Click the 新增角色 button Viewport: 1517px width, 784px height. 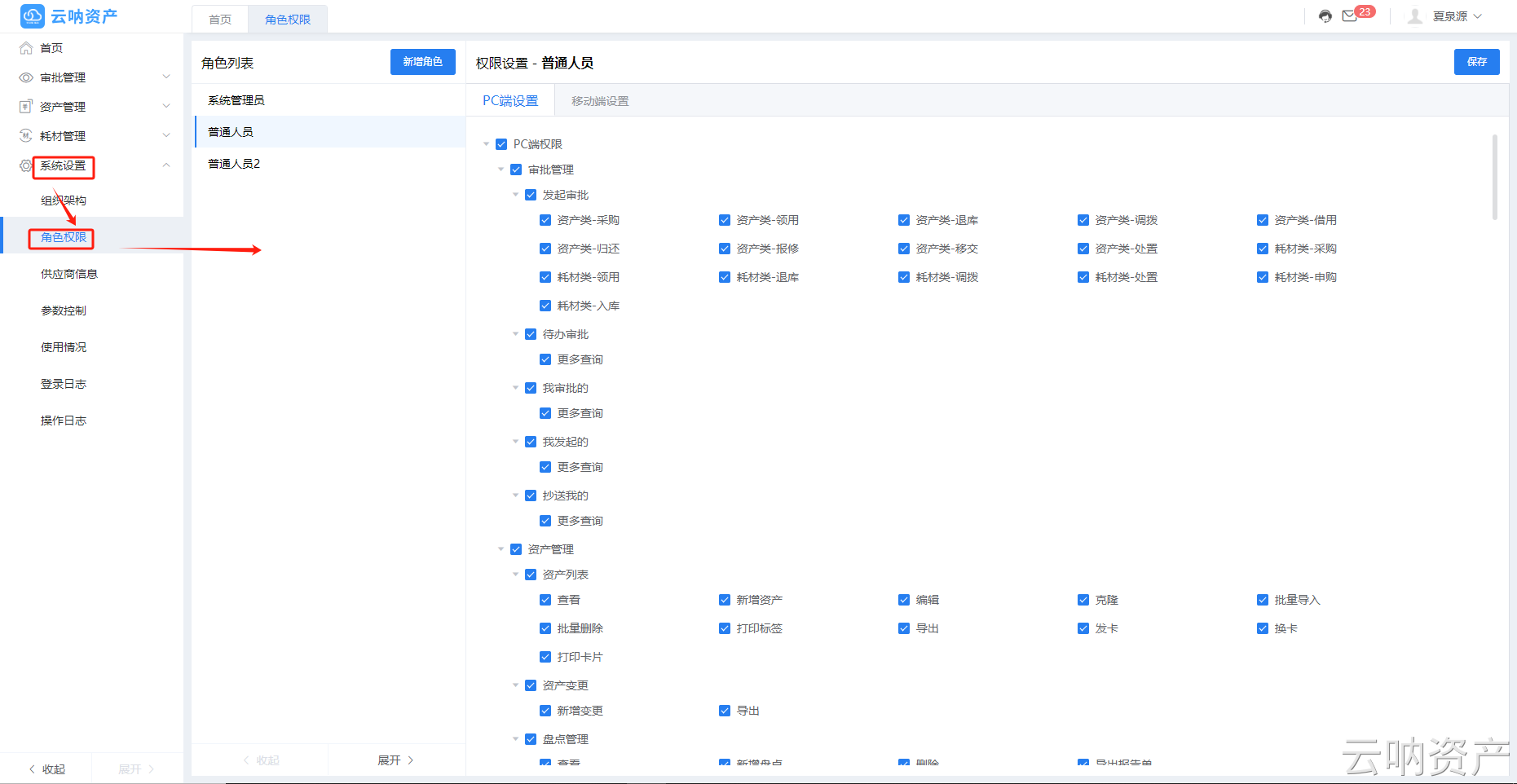click(x=422, y=62)
